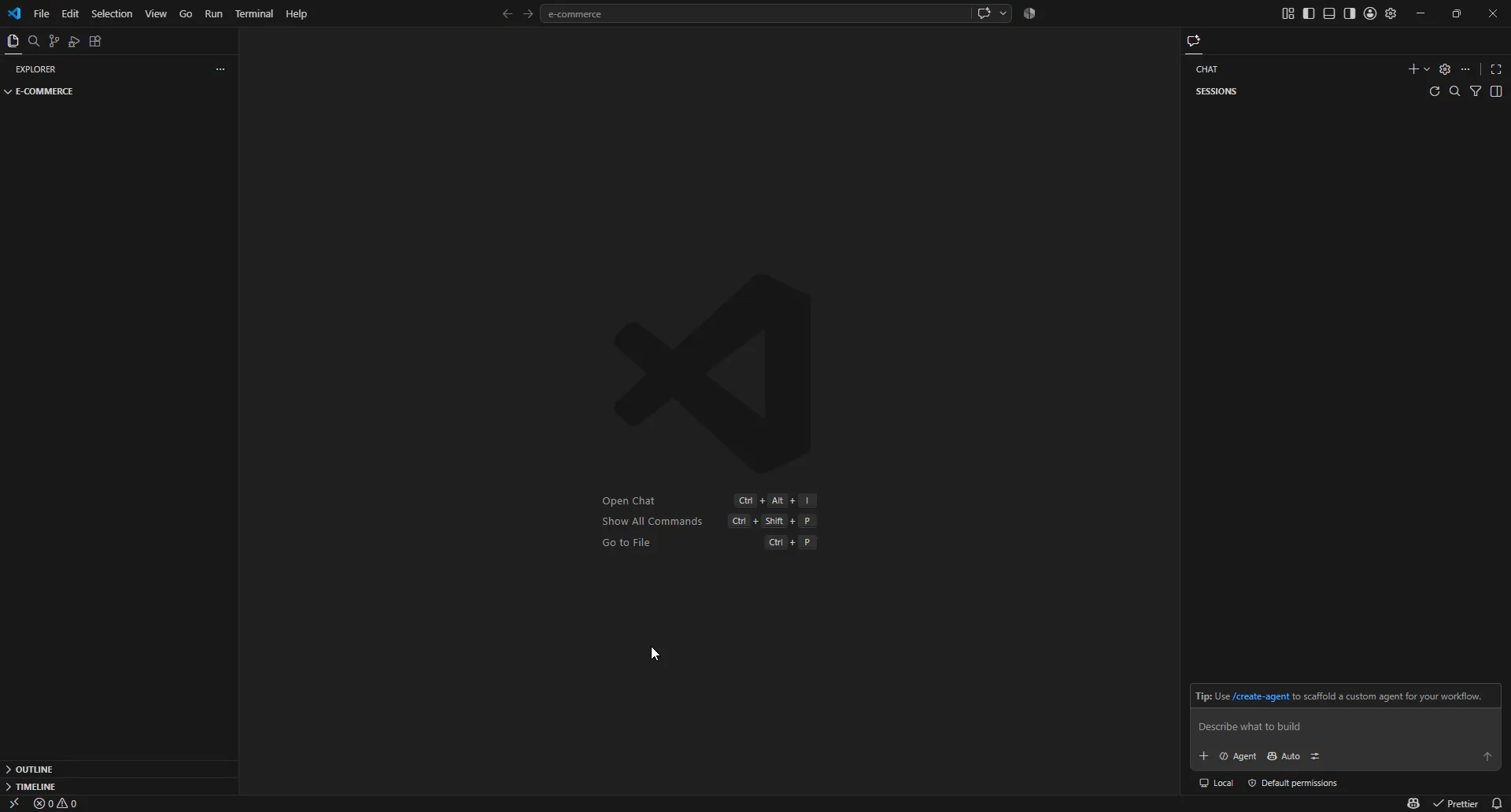This screenshot has height=812, width=1511.
Task: Toggle the secondary side bar visibility
Action: (x=1350, y=13)
